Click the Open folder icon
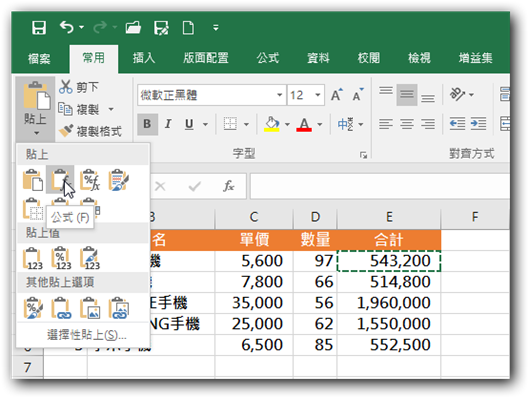Screen dimensions: 529x398 [x=133, y=28]
